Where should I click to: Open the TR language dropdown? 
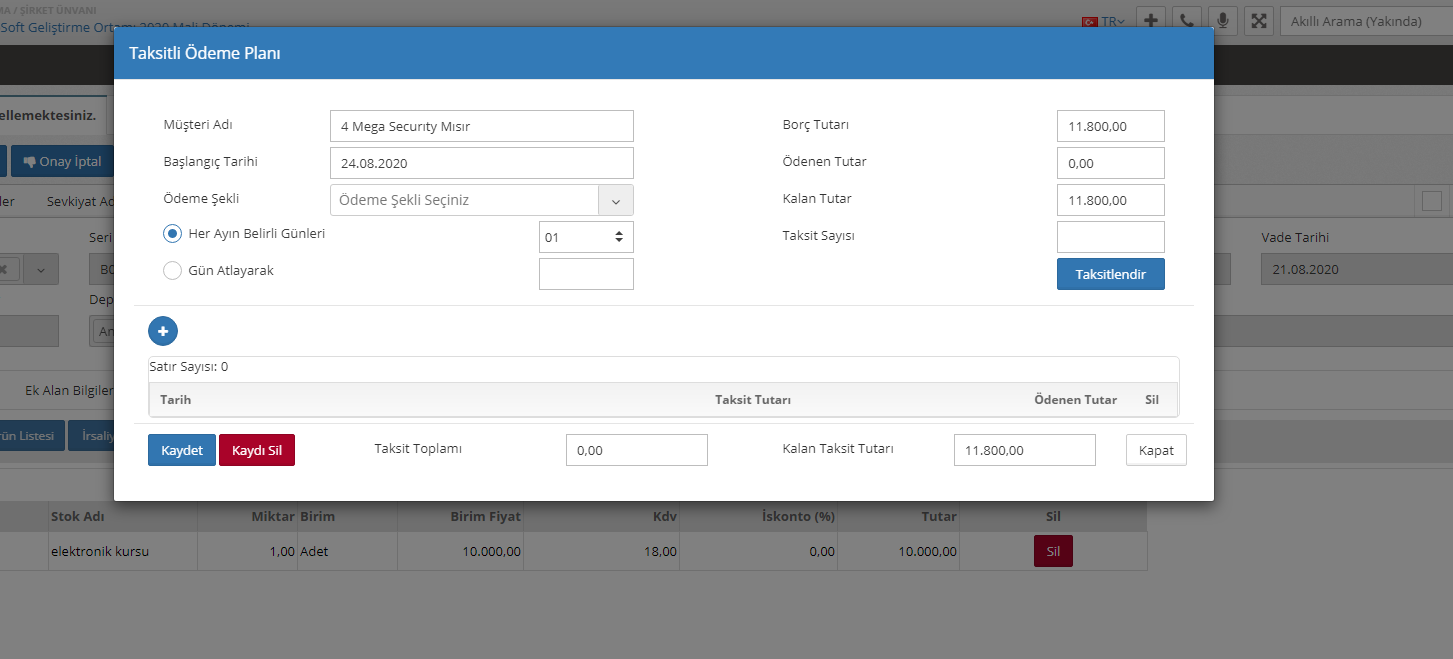(x=1104, y=21)
